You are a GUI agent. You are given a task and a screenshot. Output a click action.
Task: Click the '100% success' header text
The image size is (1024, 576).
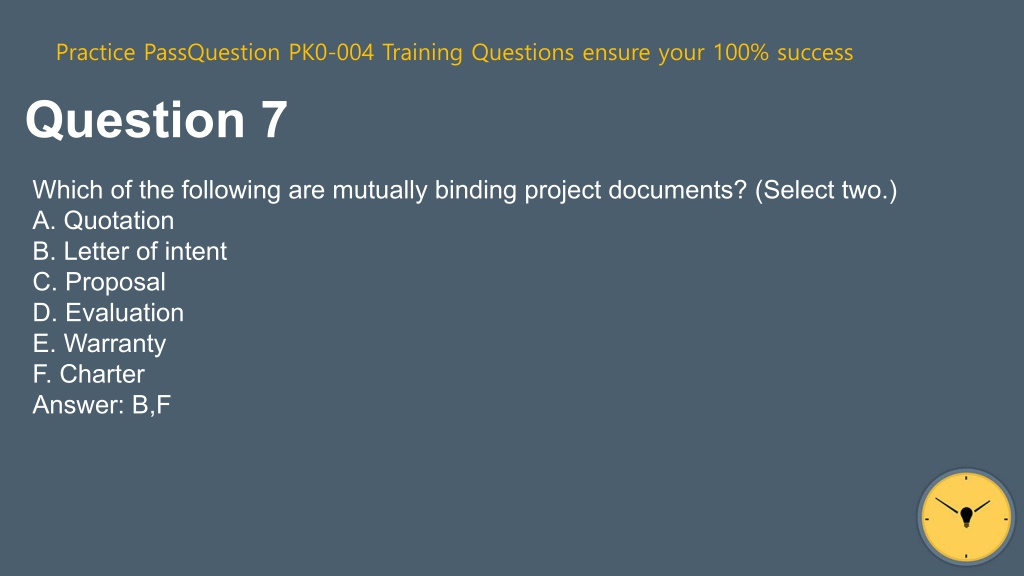click(783, 52)
